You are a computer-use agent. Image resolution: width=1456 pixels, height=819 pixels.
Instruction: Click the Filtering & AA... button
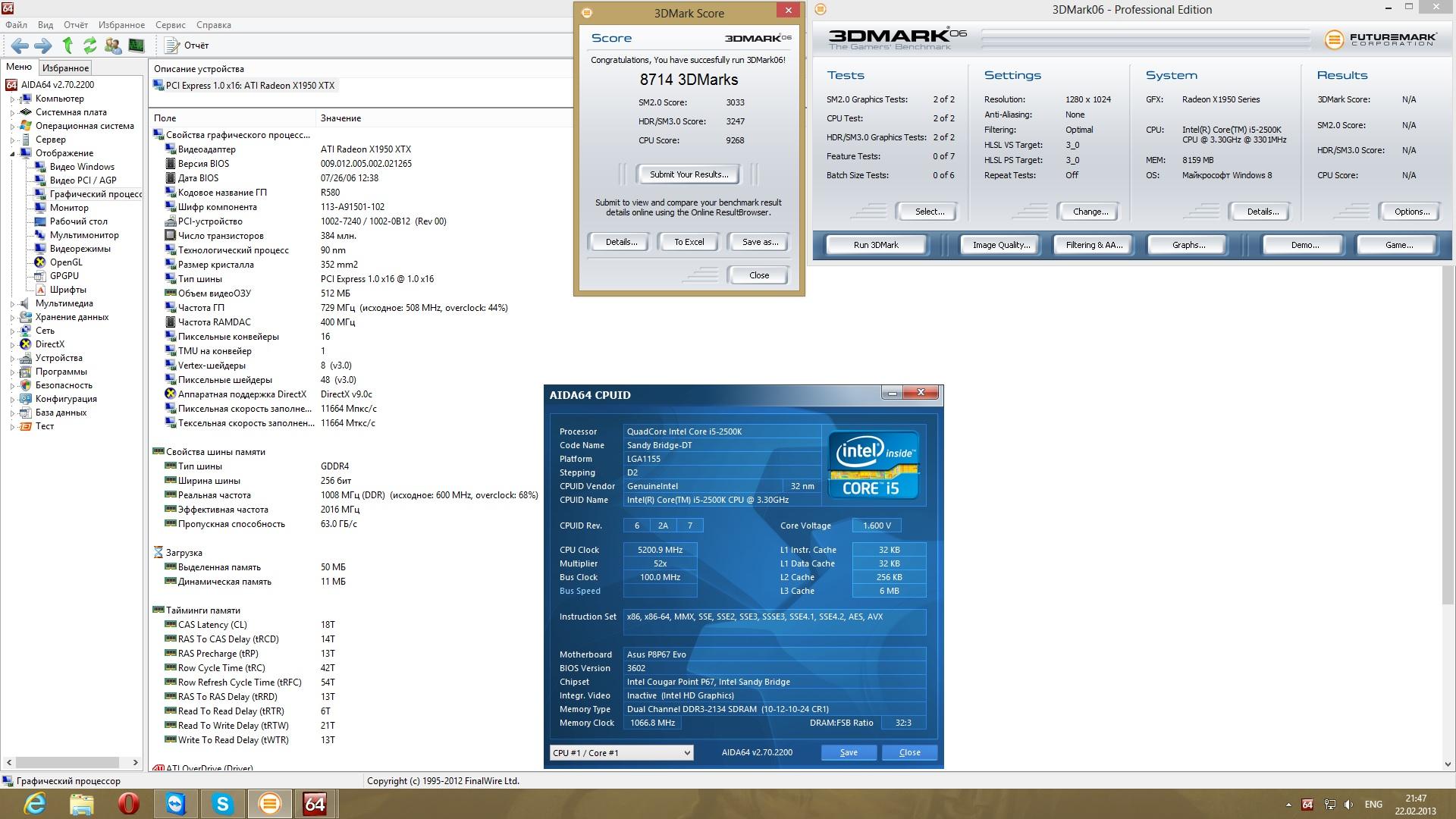coord(1094,245)
